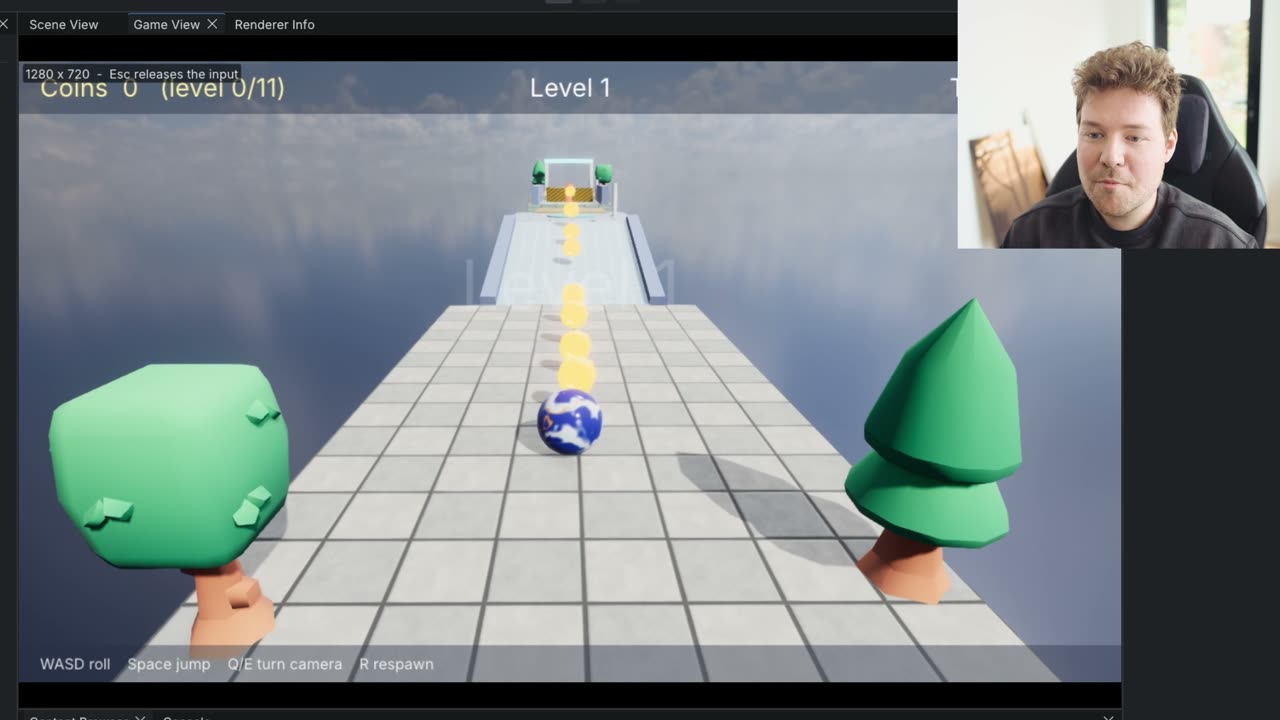Select the Game View tab
This screenshot has width=1280, height=720.
tap(166, 24)
